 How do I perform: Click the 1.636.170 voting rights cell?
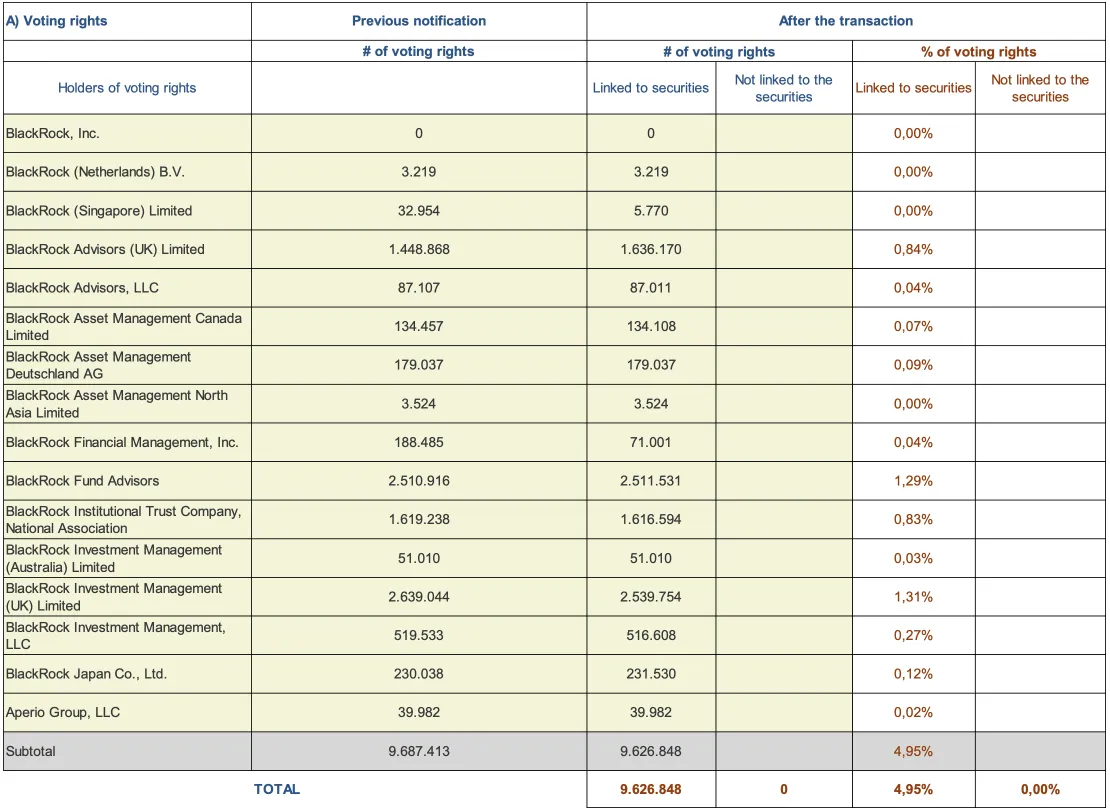click(x=651, y=249)
